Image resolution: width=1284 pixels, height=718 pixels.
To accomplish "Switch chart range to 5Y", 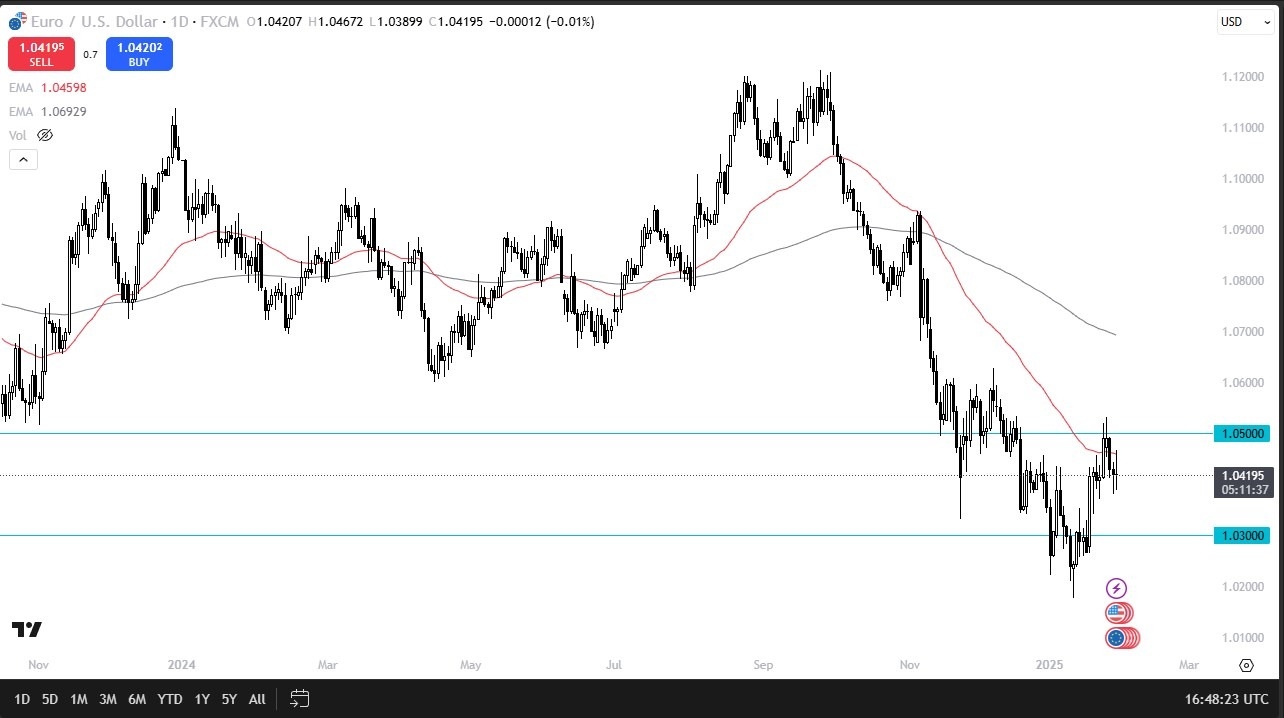I will pos(228,699).
